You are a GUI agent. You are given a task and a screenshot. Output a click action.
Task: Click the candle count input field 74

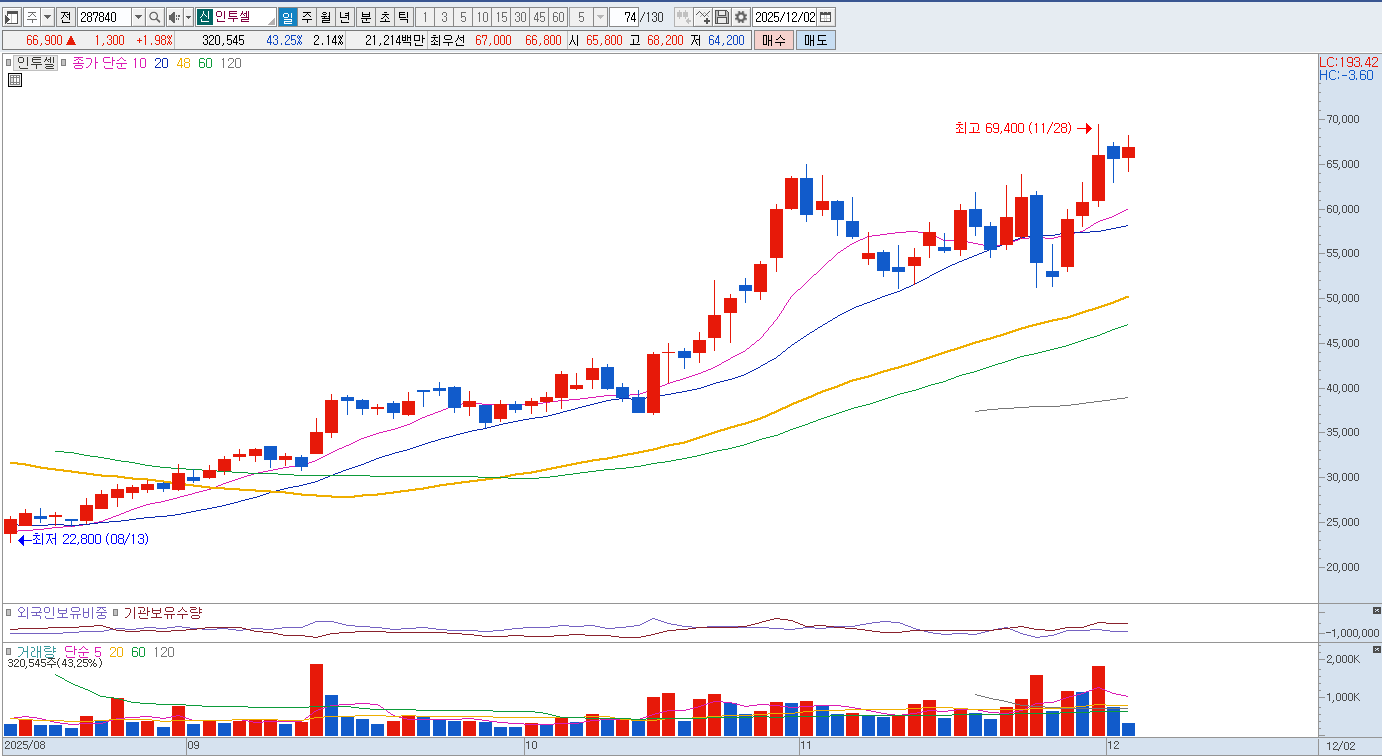625,17
